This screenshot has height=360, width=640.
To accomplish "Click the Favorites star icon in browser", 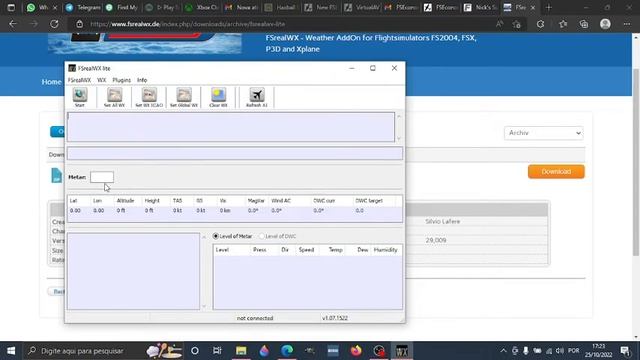I will 563,24.
